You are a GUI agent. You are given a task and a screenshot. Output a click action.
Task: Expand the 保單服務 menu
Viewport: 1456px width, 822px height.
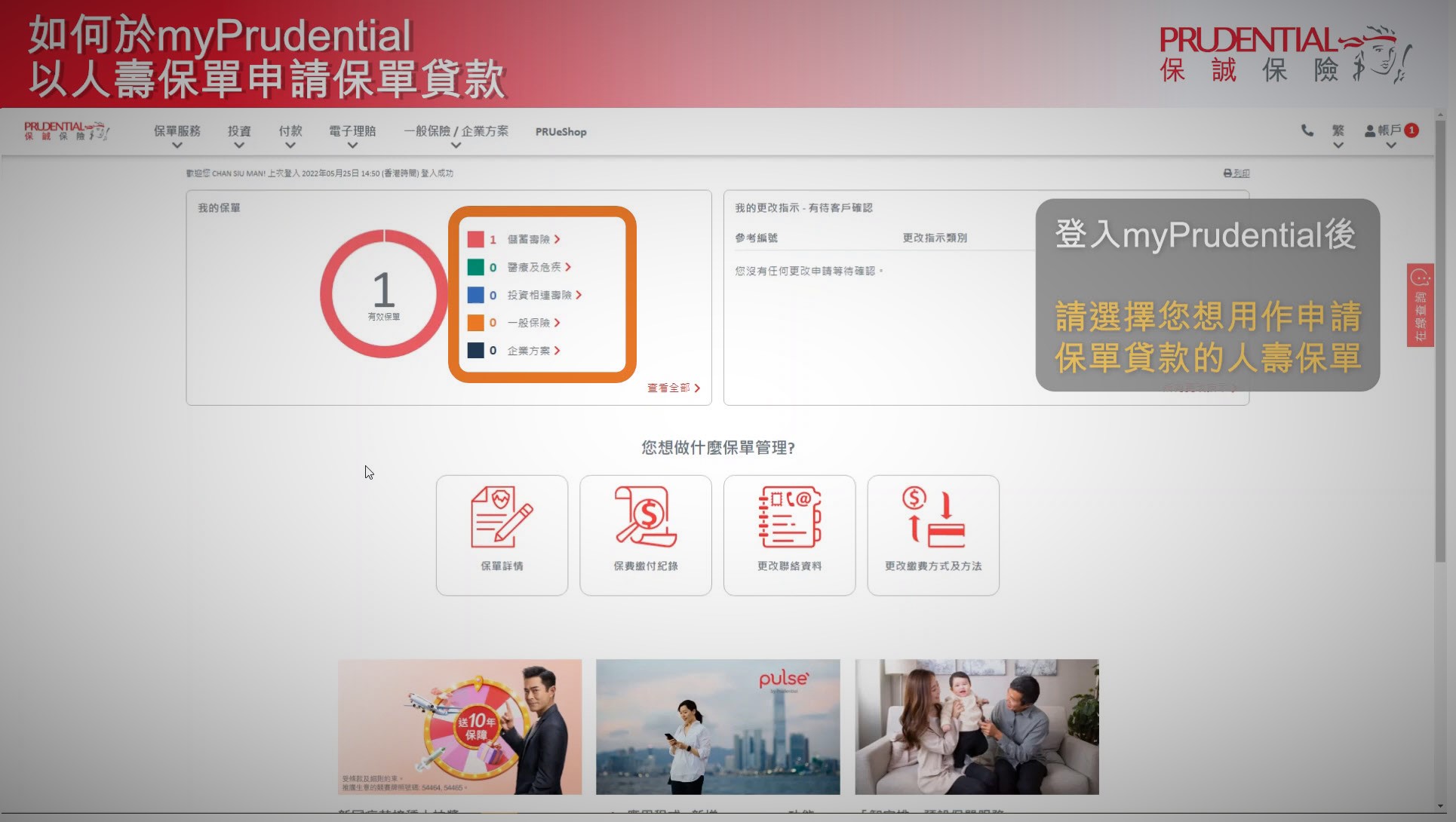tap(177, 136)
